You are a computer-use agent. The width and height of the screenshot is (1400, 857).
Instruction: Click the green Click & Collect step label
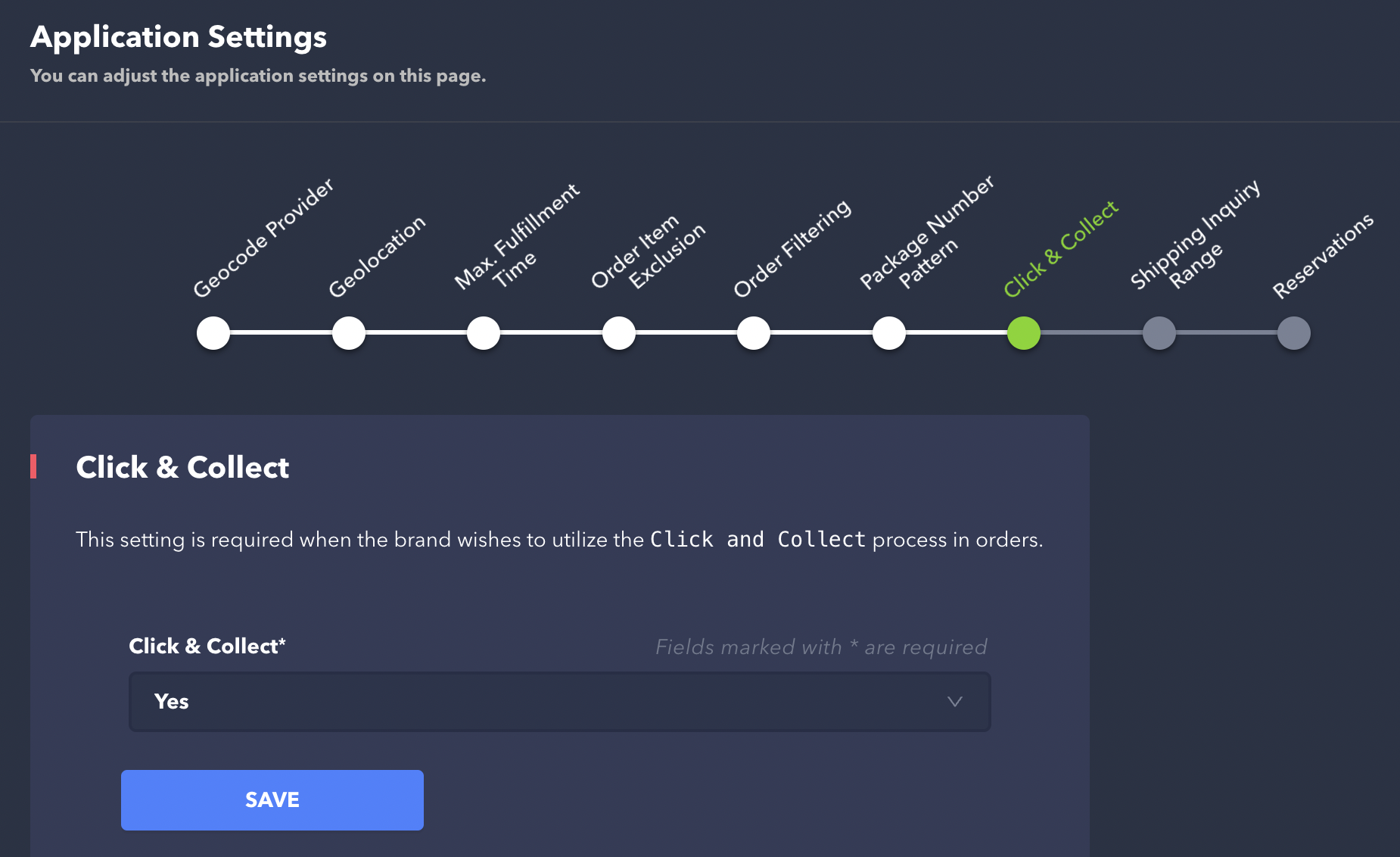(1060, 248)
